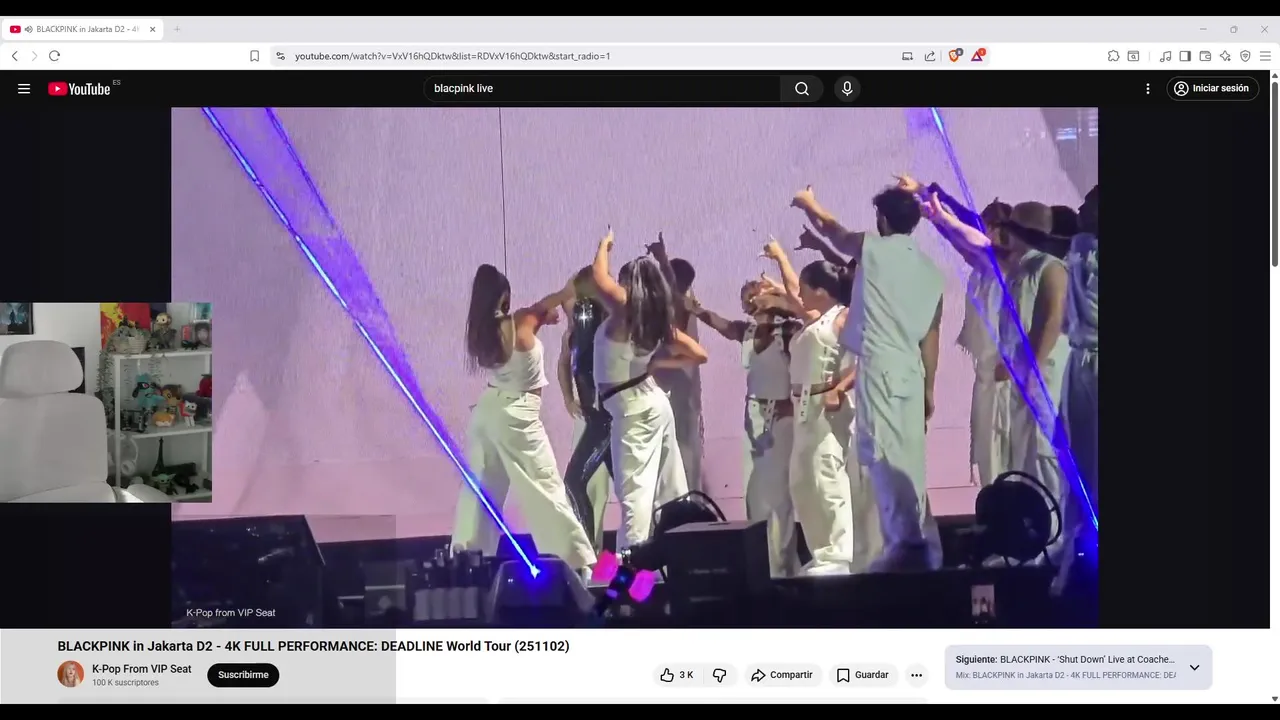
Task: Click the '100 K suscriptores' subscriber count
Action: point(125,683)
